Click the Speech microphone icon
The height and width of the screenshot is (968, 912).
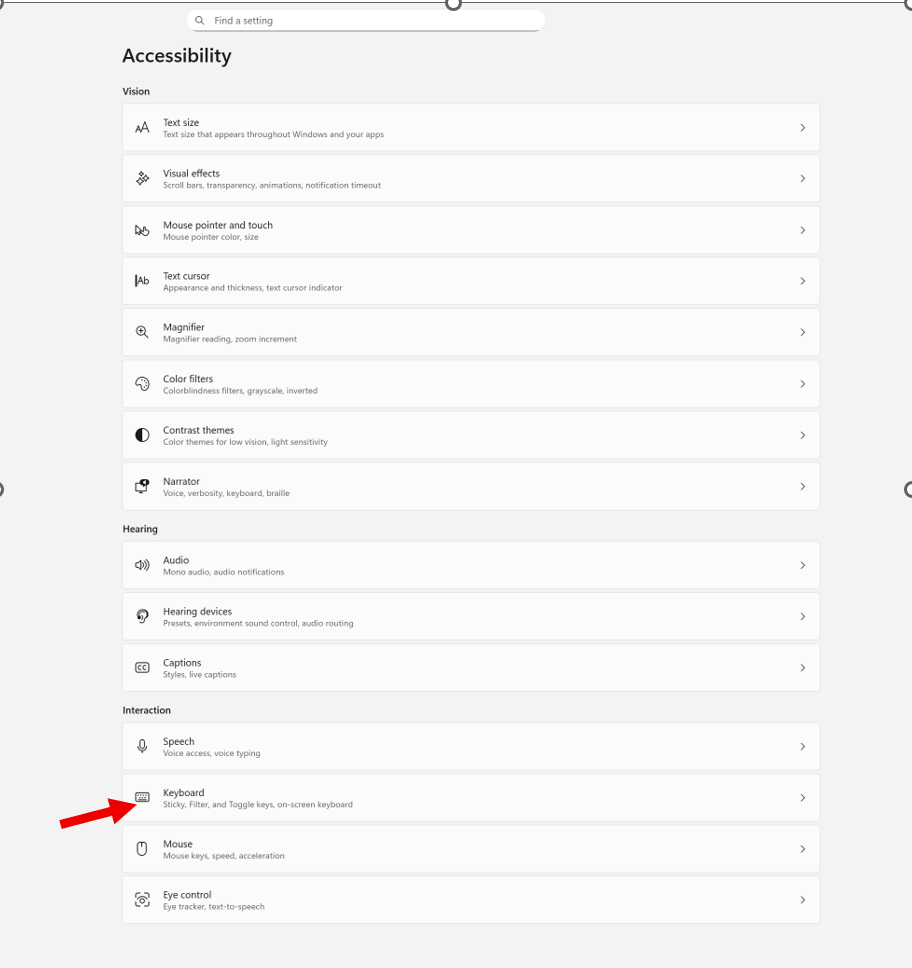point(142,746)
